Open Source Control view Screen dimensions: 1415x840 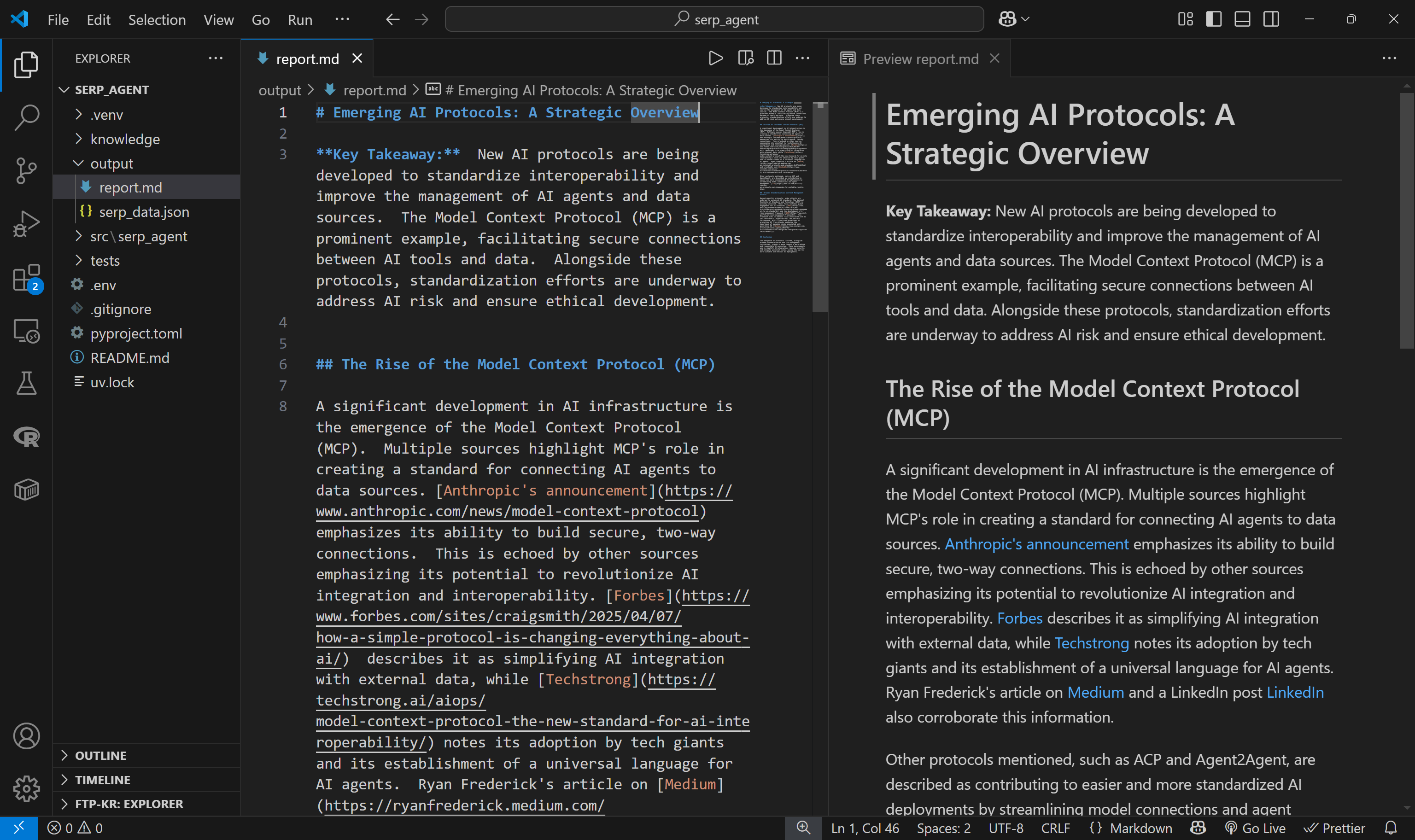click(26, 170)
